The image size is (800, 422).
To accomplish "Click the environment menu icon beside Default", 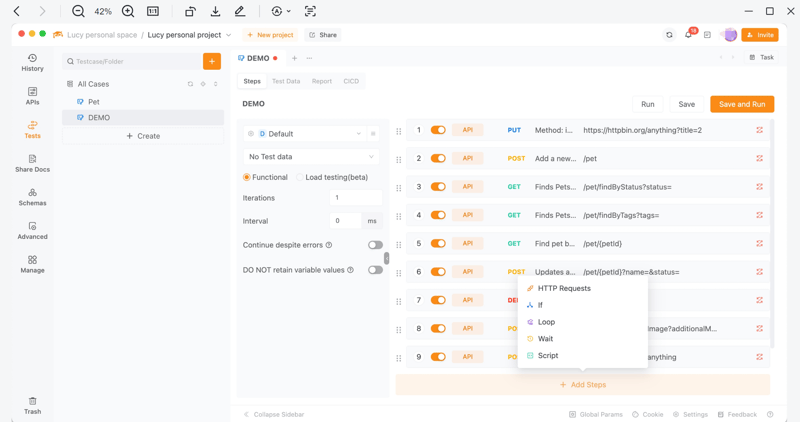I will point(373,134).
